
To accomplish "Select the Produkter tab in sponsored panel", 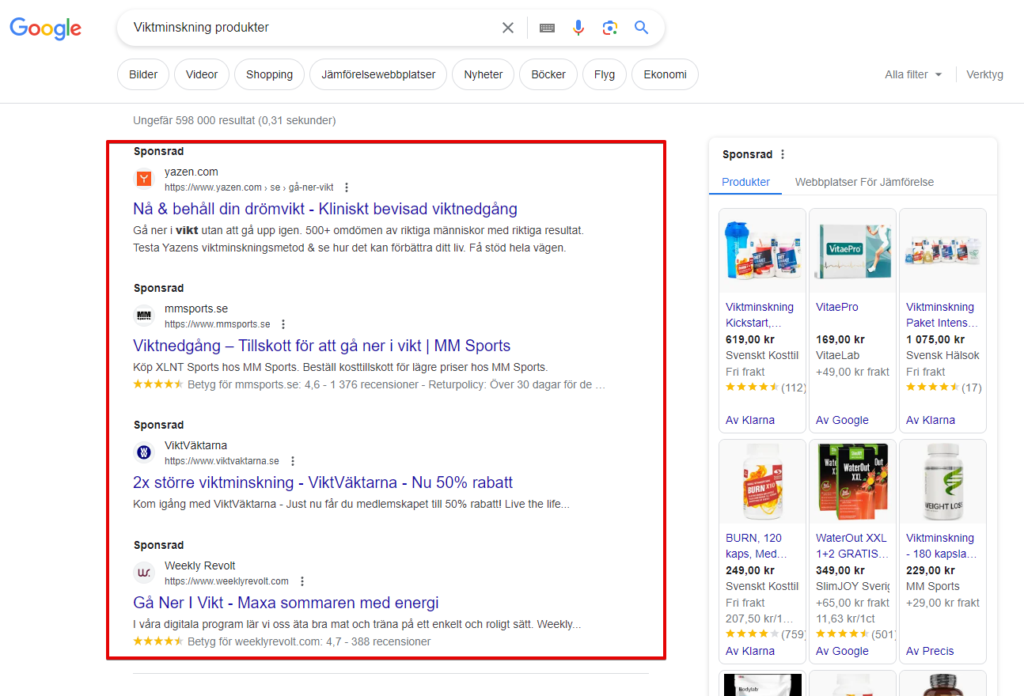I will (x=745, y=182).
